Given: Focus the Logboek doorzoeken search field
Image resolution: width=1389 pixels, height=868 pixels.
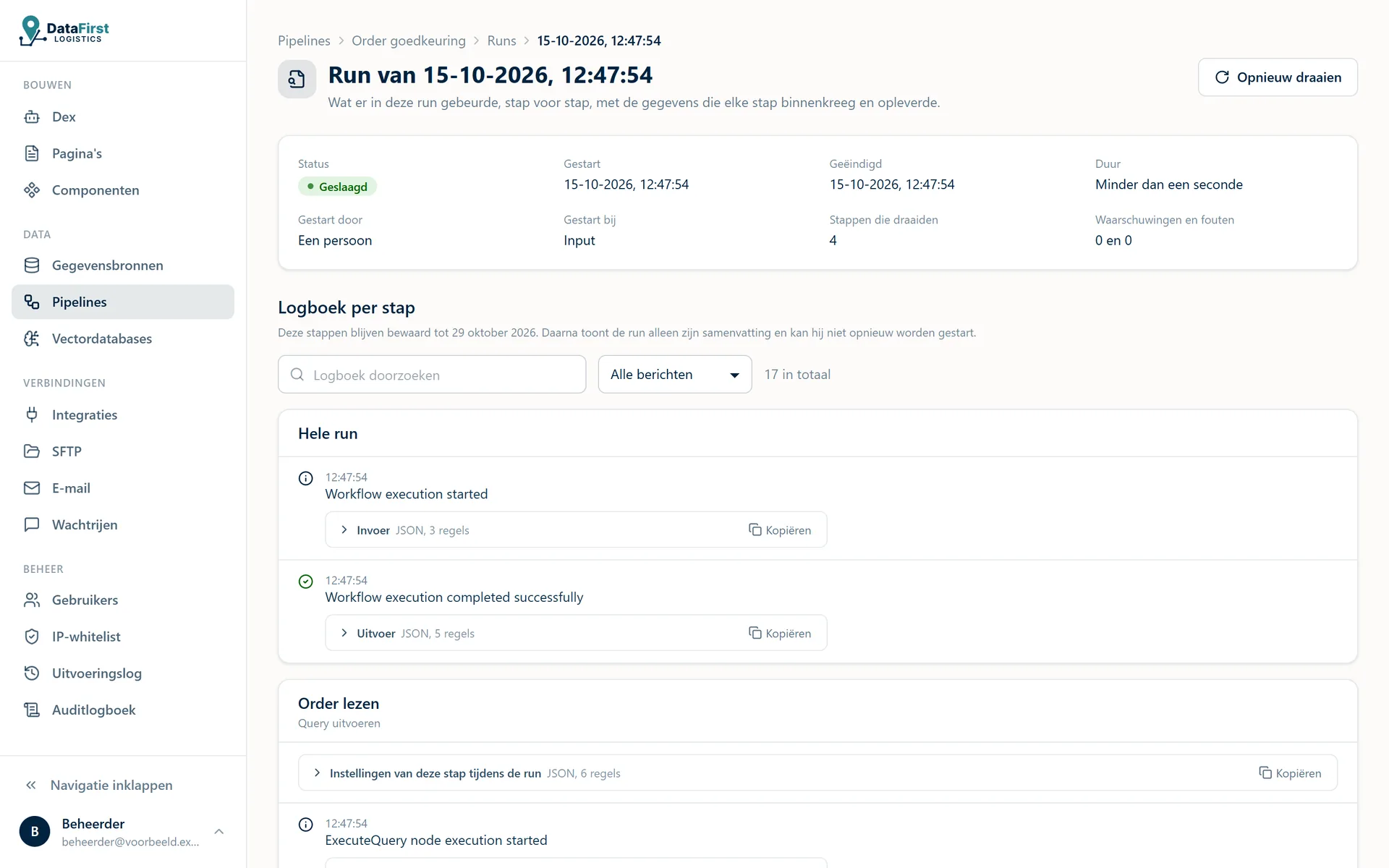Looking at the screenshot, I should (432, 375).
